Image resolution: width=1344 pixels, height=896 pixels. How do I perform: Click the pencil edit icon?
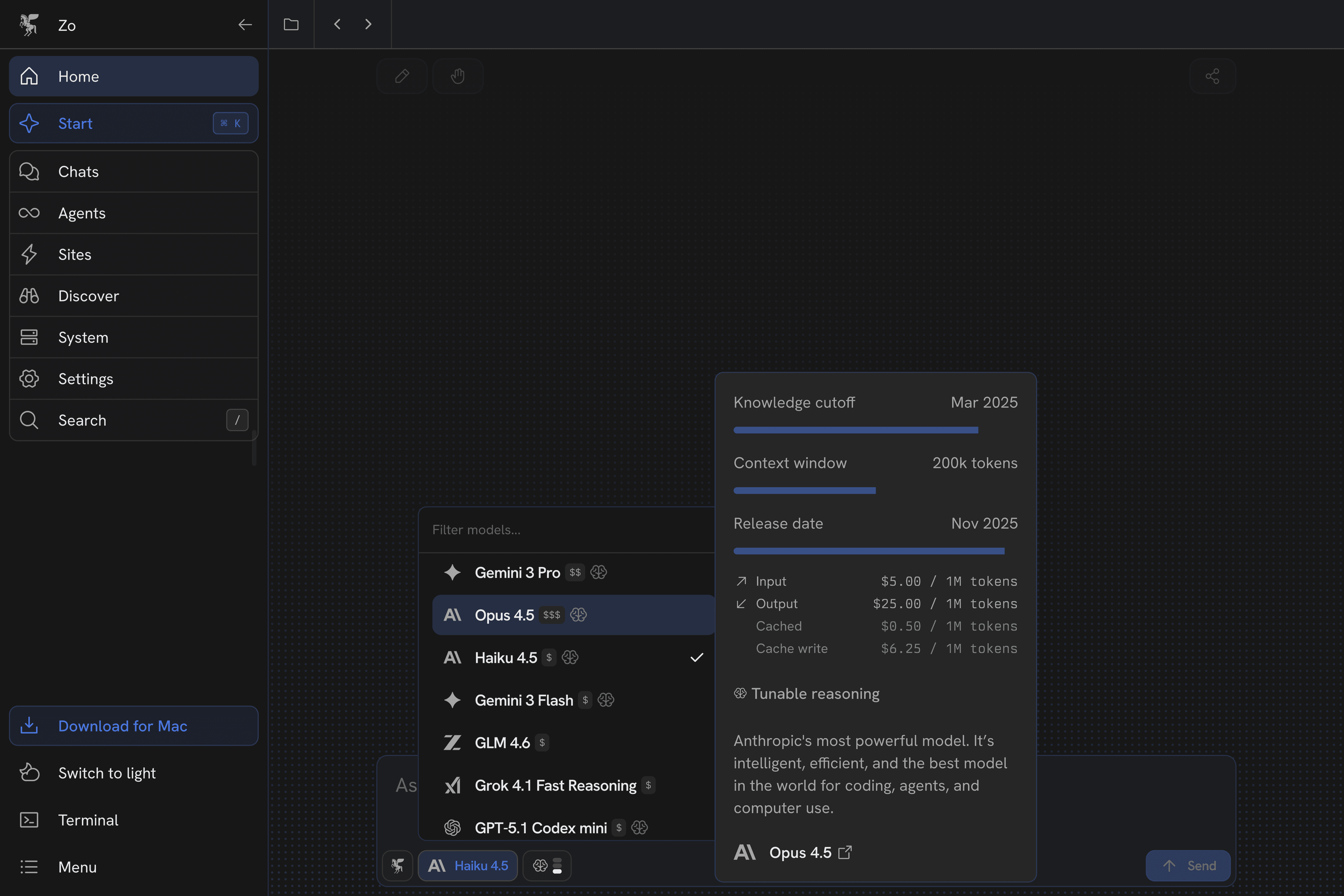click(x=402, y=76)
